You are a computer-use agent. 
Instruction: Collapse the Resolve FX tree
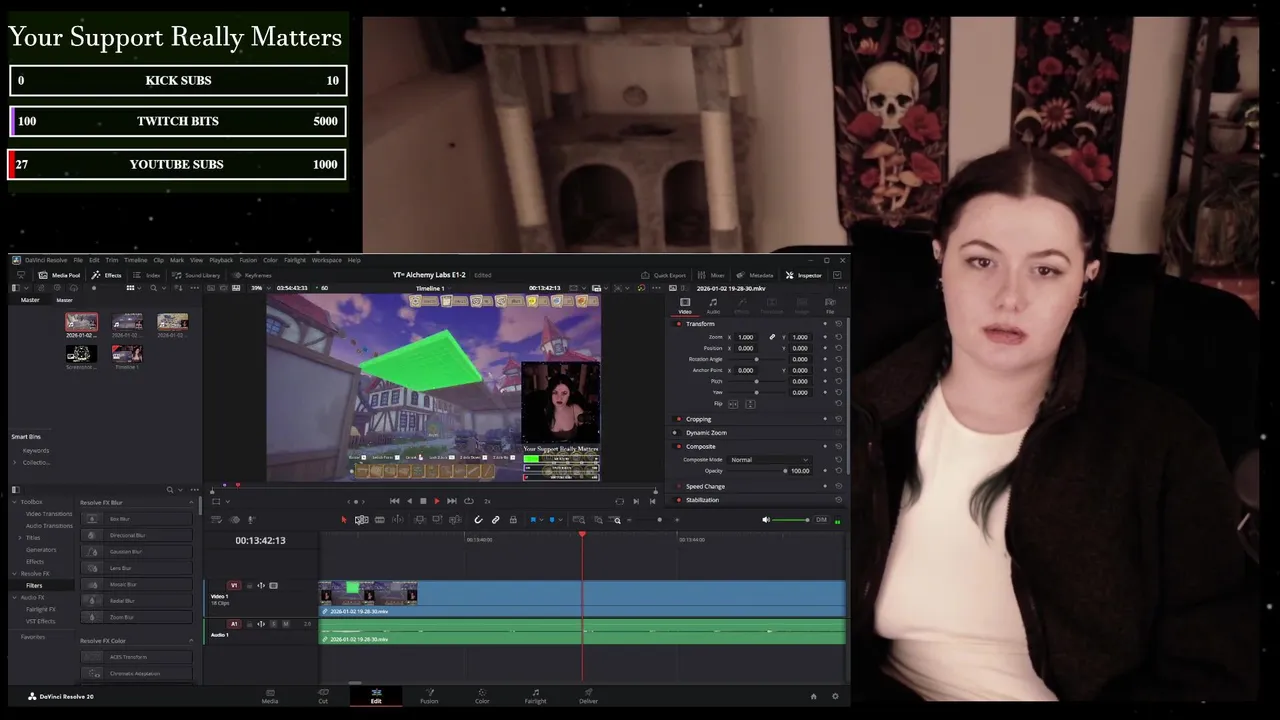(15, 574)
